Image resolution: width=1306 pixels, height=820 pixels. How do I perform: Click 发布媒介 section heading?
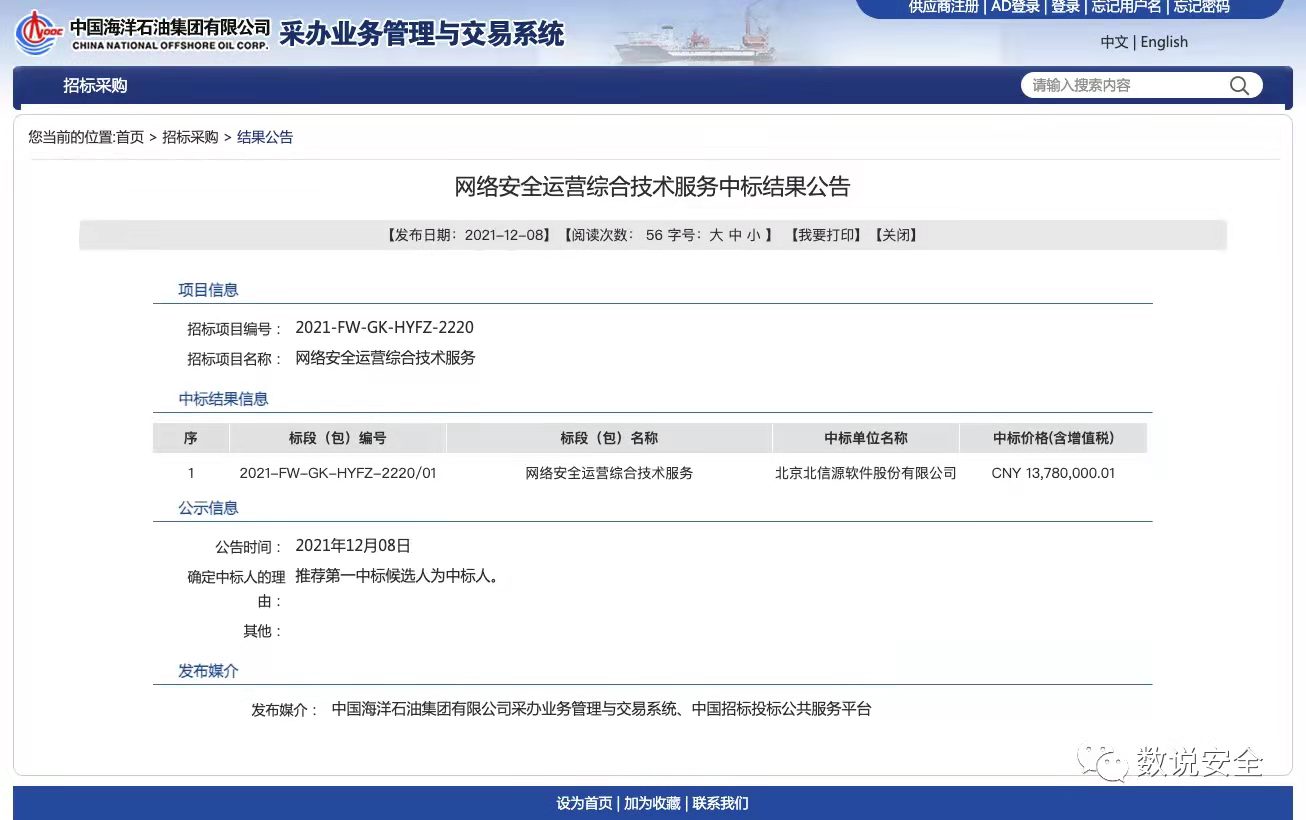click(x=208, y=671)
